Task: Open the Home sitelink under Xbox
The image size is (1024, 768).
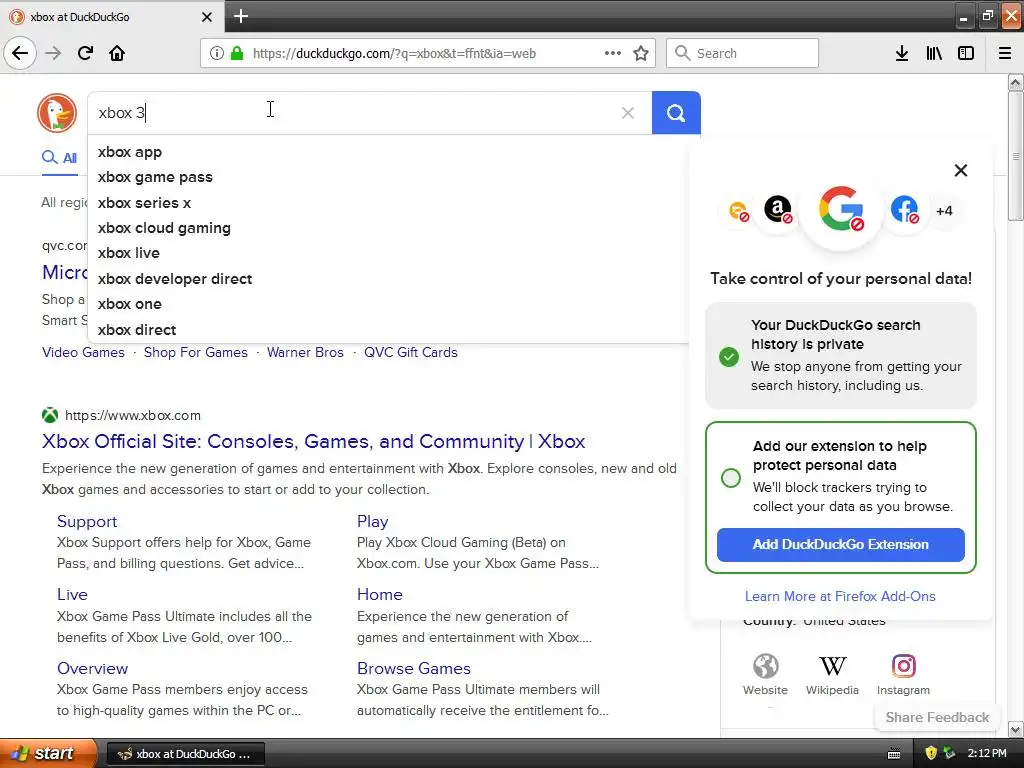Action: click(x=379, y=594)
